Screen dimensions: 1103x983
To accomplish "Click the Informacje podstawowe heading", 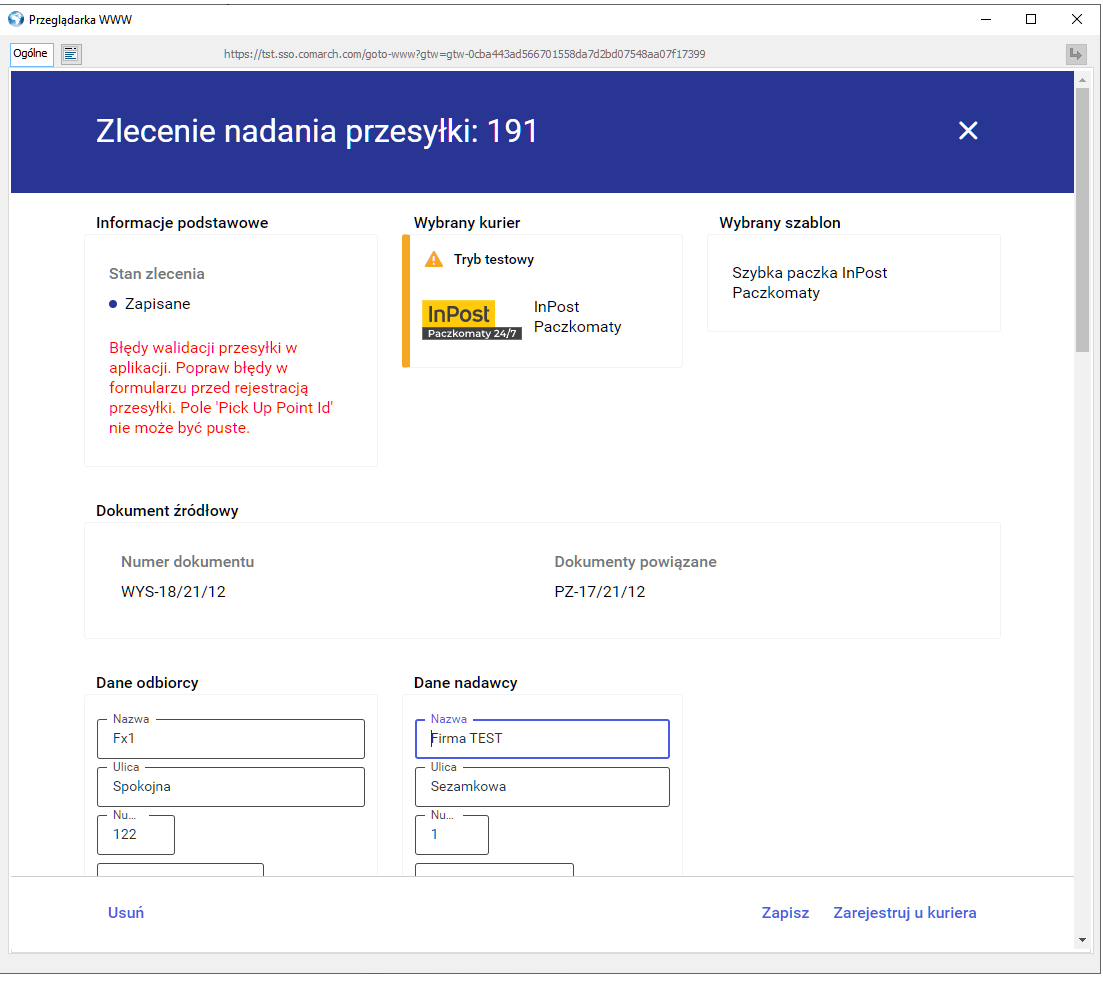I will 181,223.
